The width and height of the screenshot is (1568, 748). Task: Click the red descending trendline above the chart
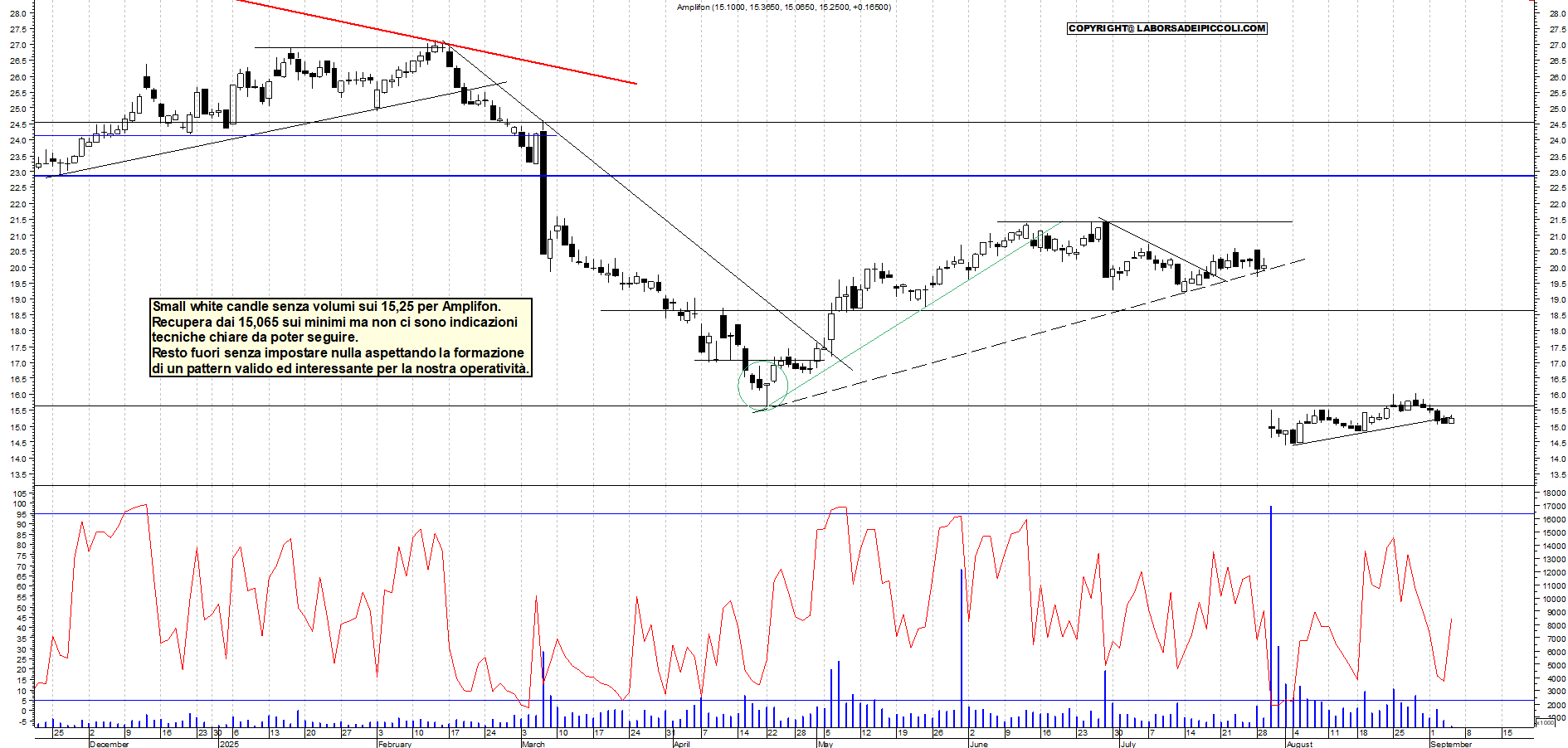(x=436, y=41)
